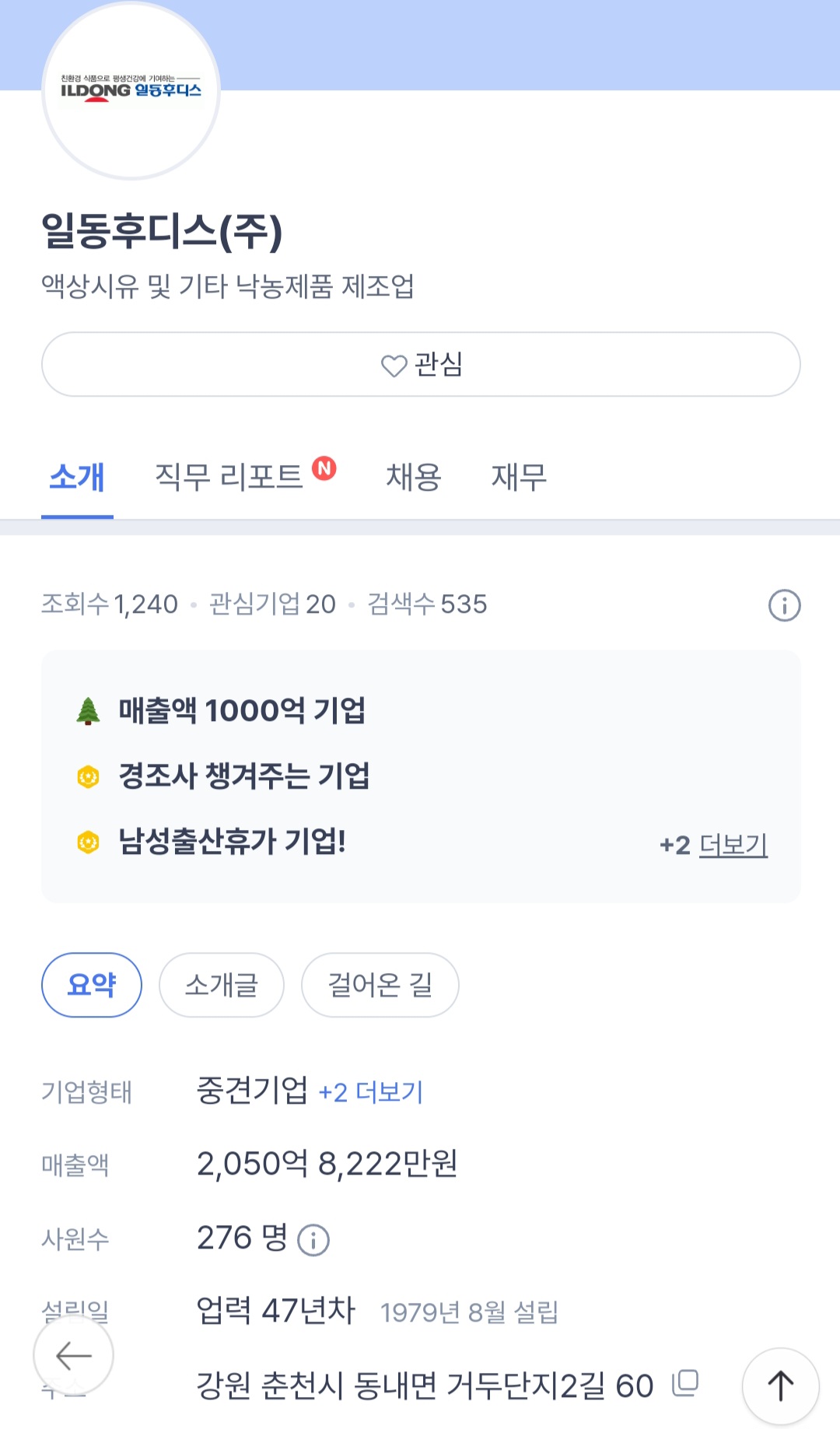Image resolution: width=840 pixels, height=1429 pixels.
Task: Tap the 매출액 1000억 기업 badge
Action: pos(241,710)
